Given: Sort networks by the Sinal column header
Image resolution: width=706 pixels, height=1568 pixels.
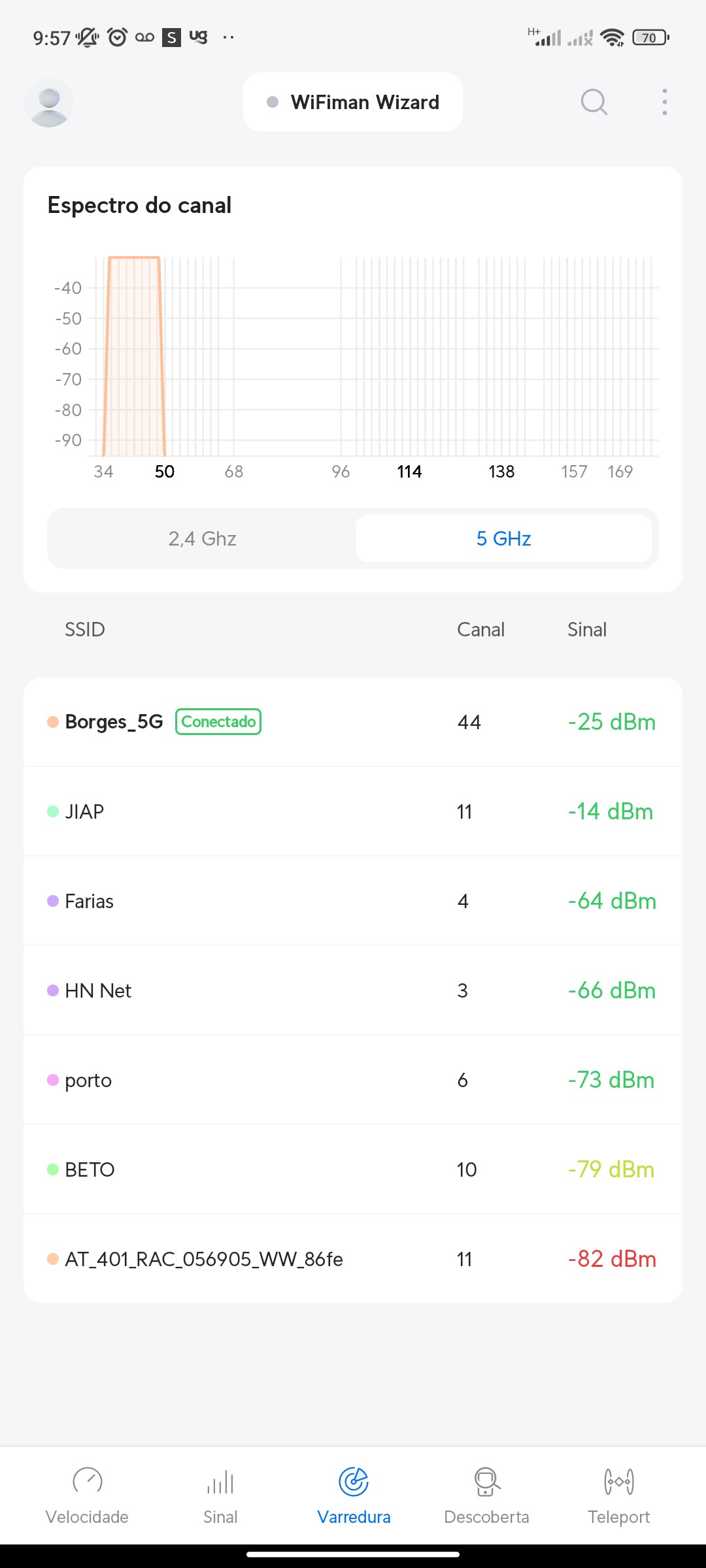Looking at the screenshot, I should click(586, 630).
